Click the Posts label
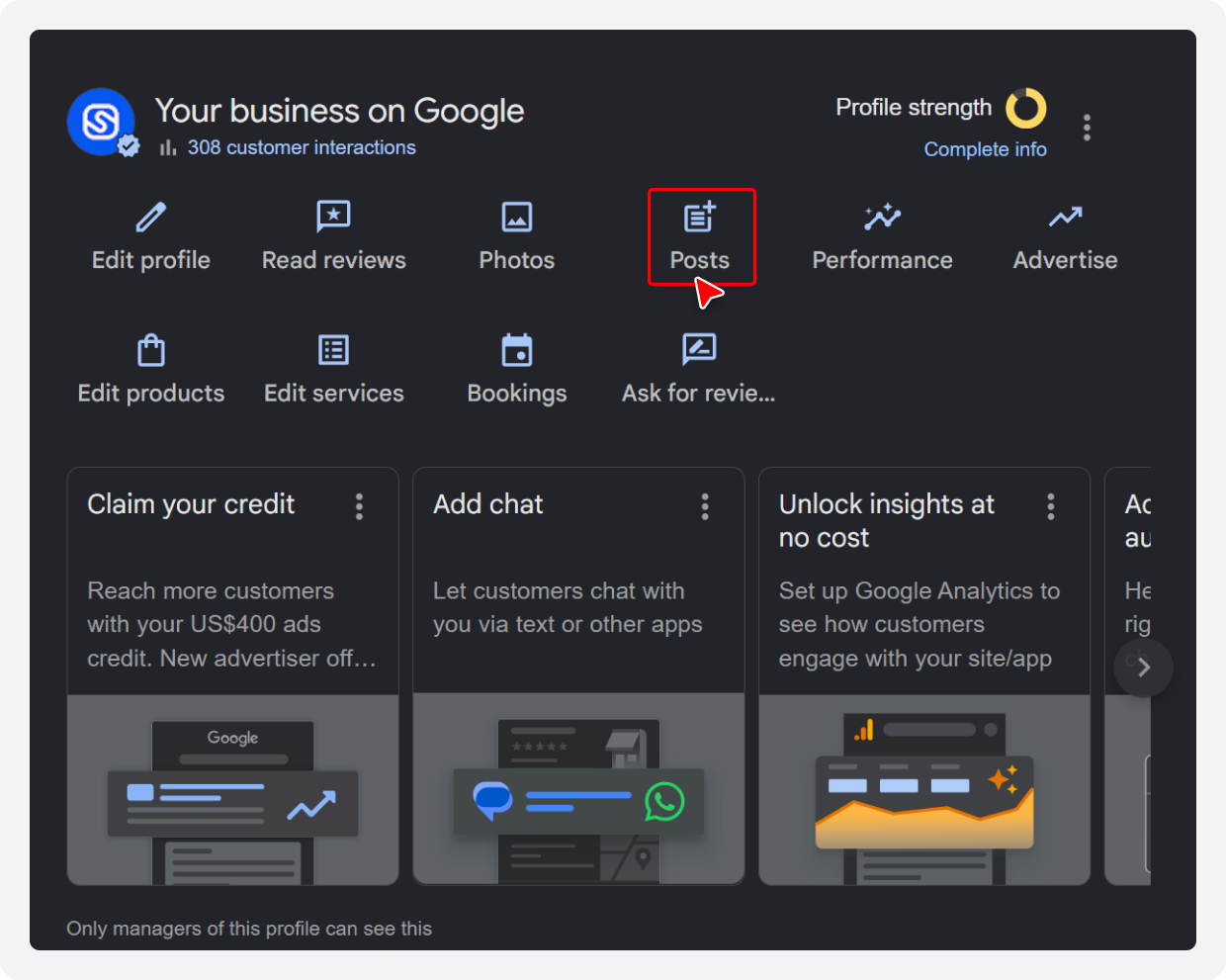The width and height of the screenshot is (1226, 980). pyautogui.click(x=700, y=260)
